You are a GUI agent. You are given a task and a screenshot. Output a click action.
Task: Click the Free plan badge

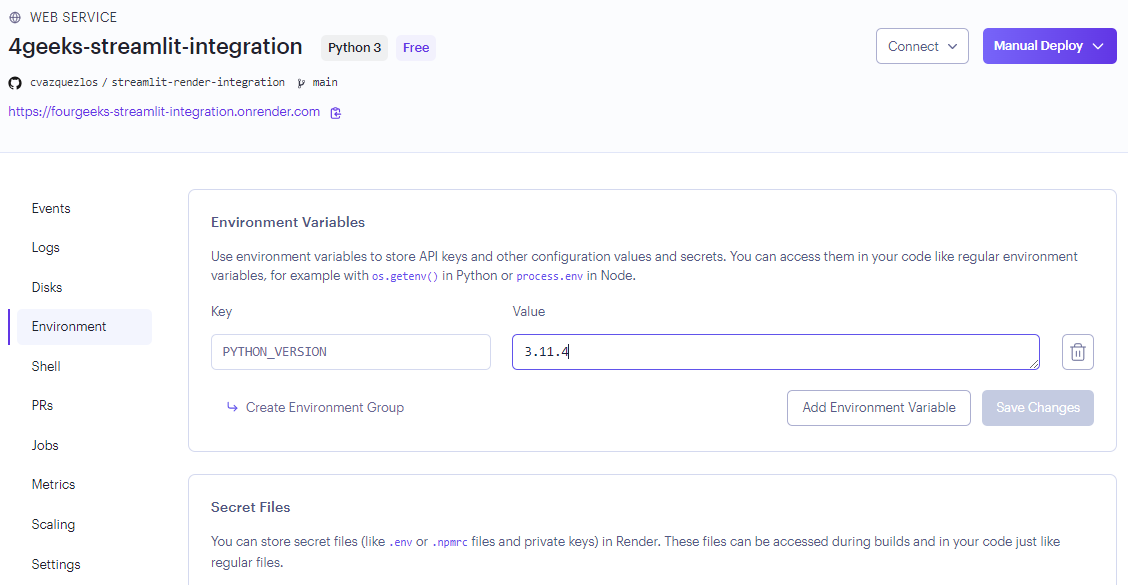pos(416,47)
